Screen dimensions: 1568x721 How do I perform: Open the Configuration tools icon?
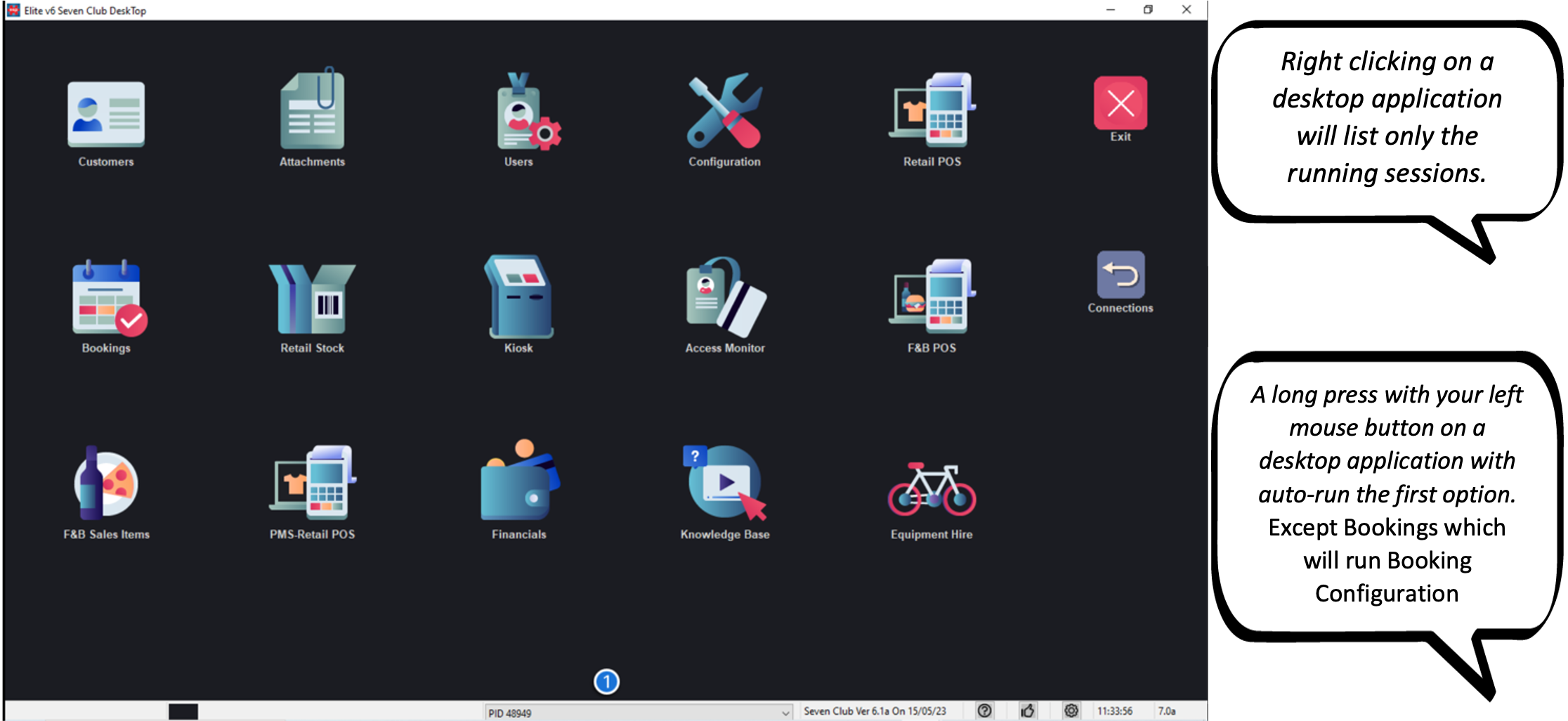(x=724, y=110)
